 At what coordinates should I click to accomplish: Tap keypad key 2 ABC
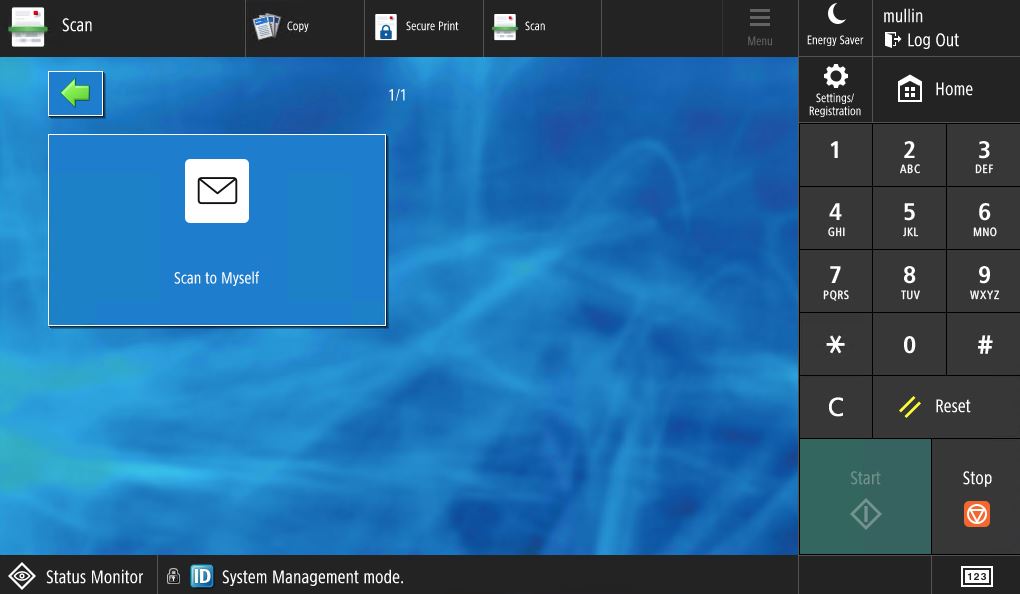click(x=909, y=155)
